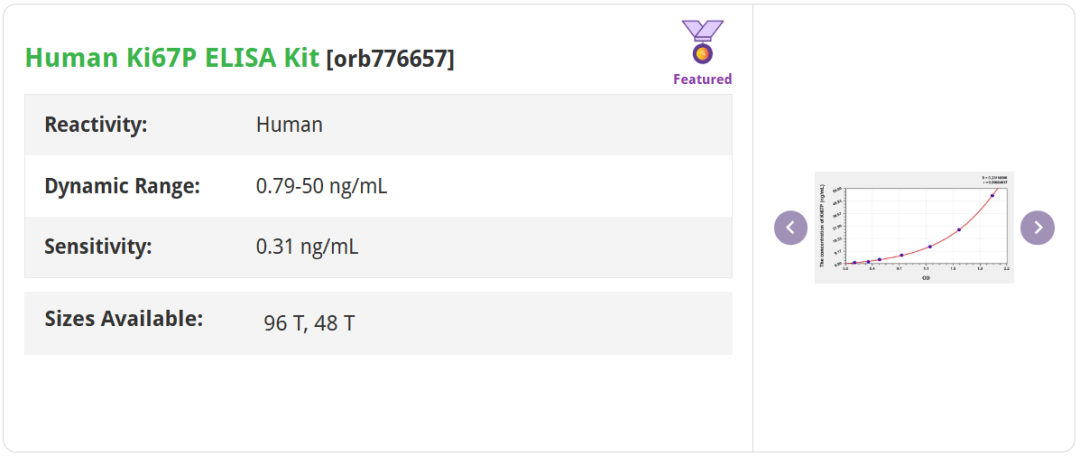Click the previous image arrow button
Viewport: 1080px width, 457px height.
(x=790, y=228)
